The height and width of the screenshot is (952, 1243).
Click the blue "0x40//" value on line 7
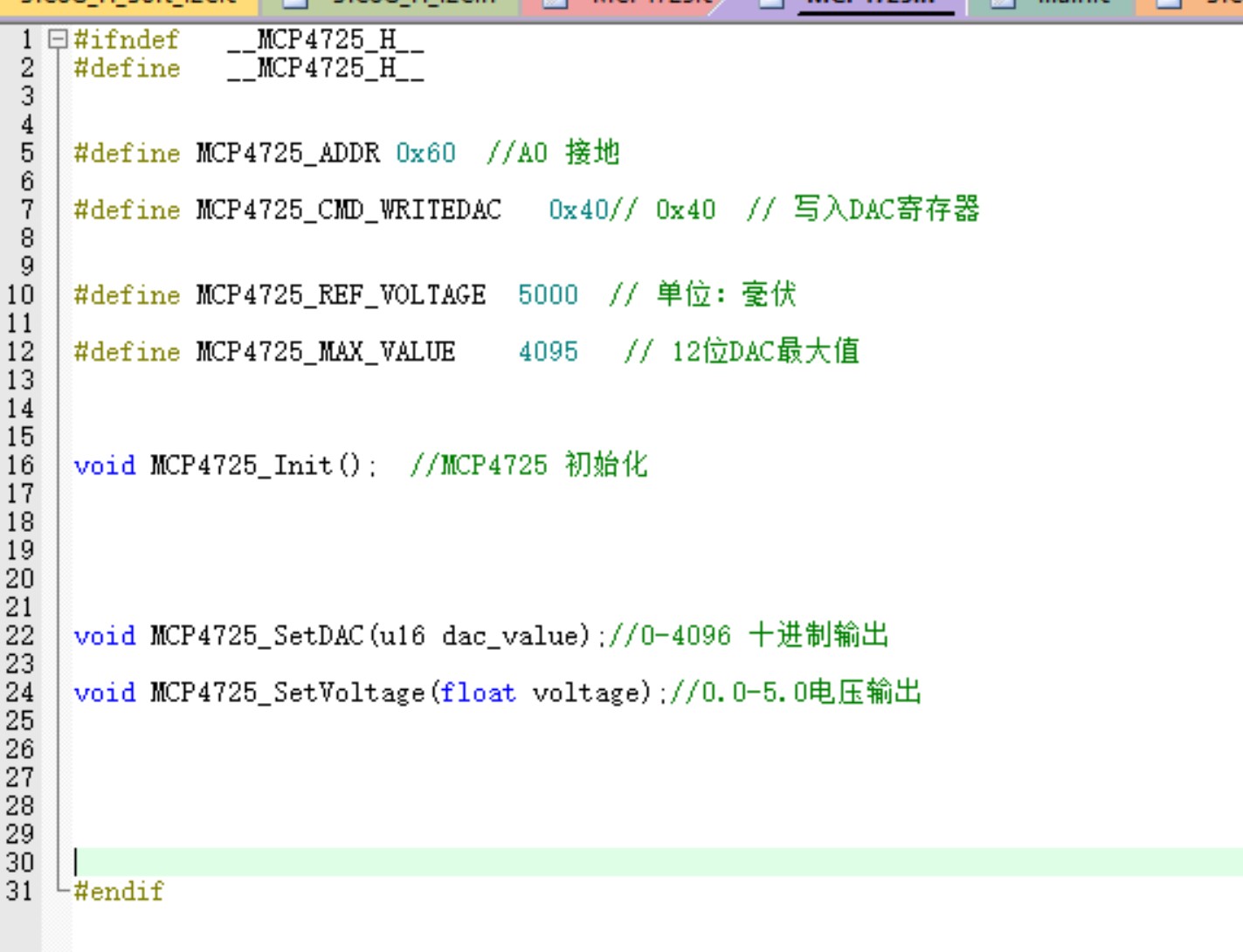click(x=593, y=210)
